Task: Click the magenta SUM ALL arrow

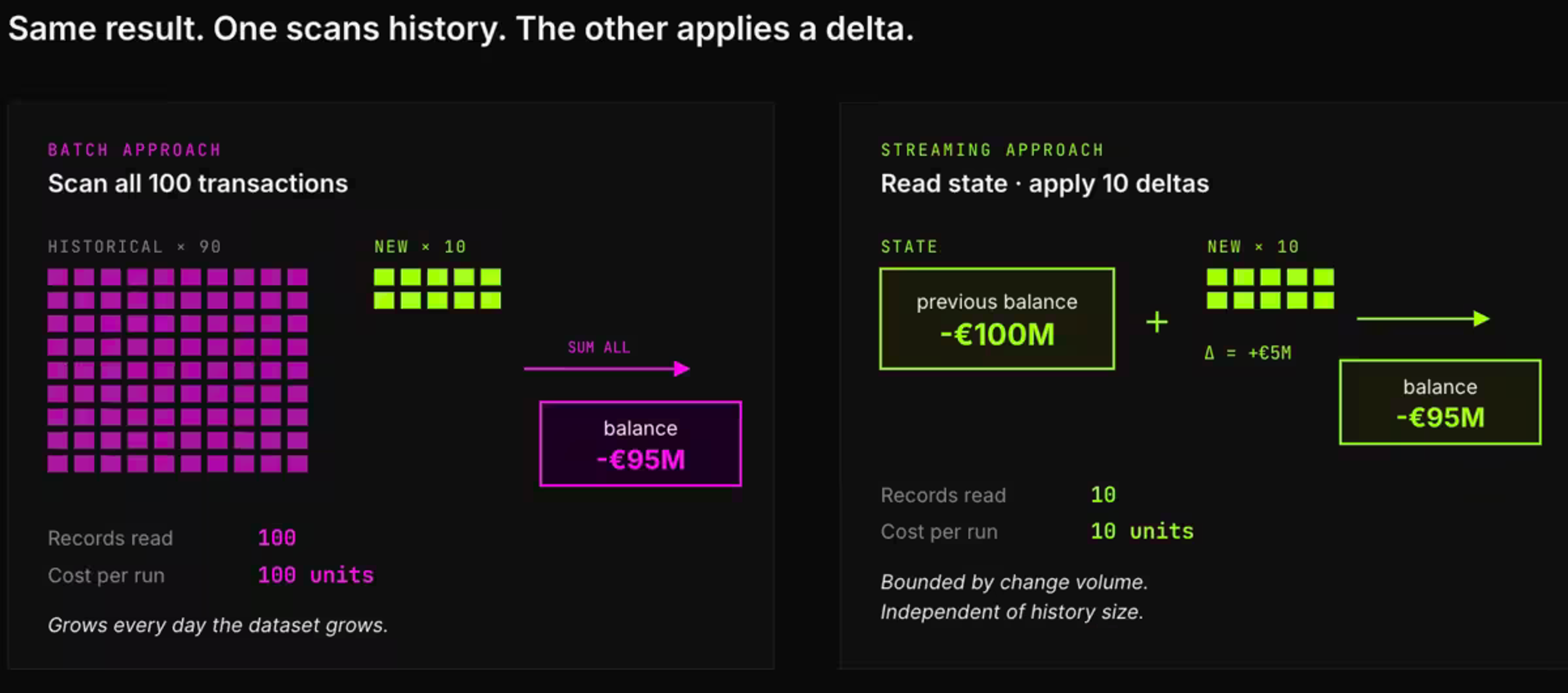Action: pos(607,369)
